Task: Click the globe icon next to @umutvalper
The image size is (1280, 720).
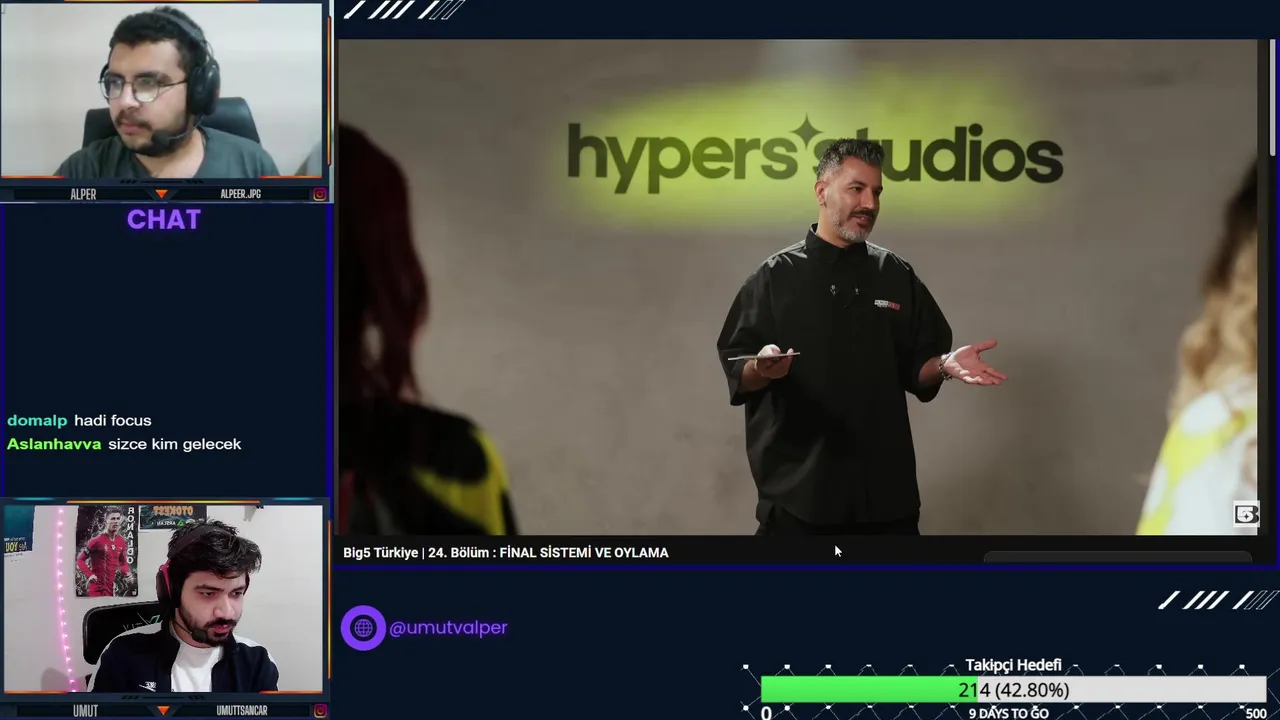Action: pos(363,628)
